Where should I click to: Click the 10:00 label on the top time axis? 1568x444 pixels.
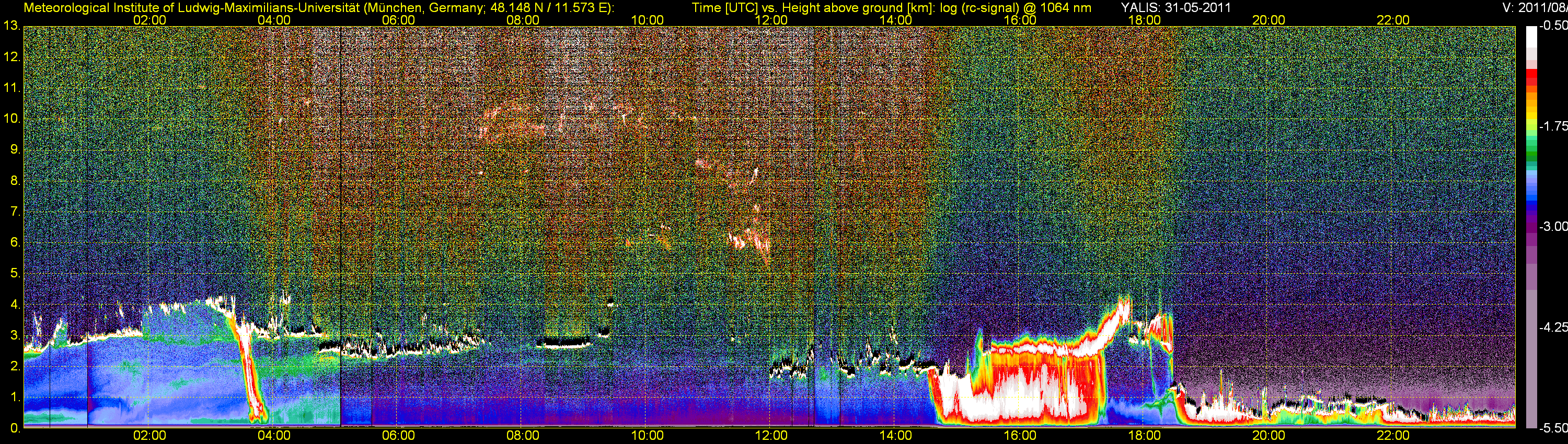tap(647, 20)
